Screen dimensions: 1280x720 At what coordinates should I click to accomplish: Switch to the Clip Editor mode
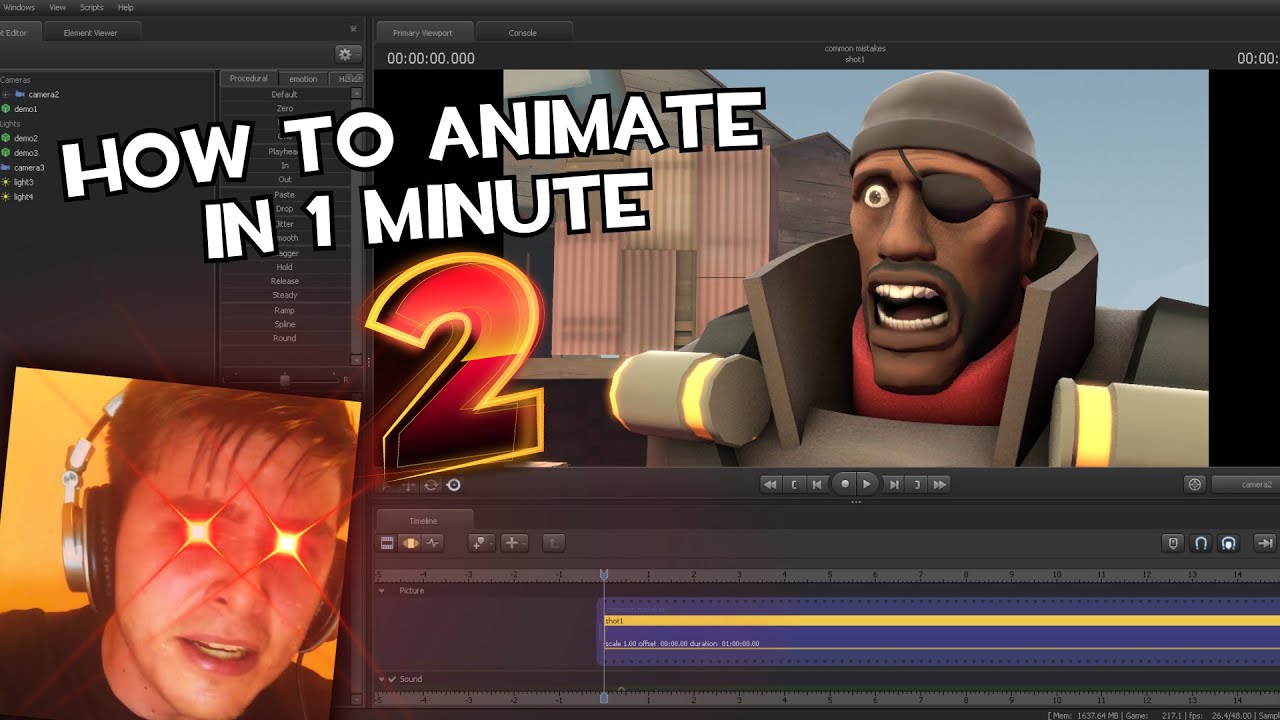(388, 543)
